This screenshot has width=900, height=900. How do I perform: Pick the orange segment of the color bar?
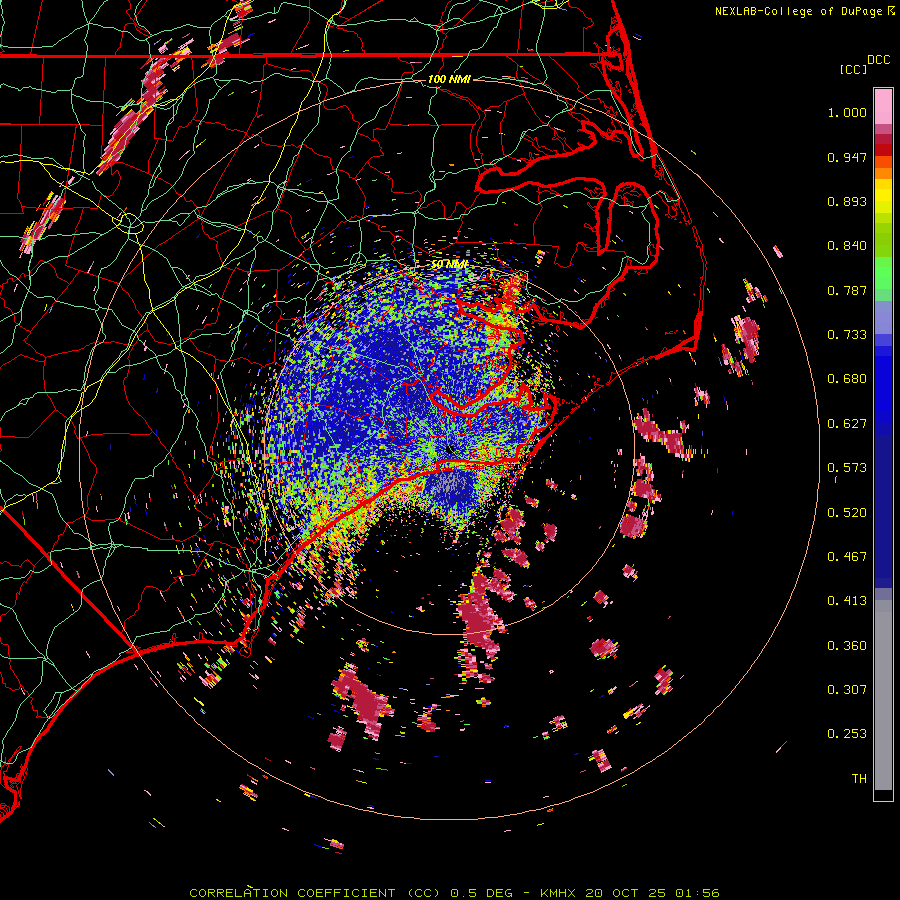click(x=883, y=173)
